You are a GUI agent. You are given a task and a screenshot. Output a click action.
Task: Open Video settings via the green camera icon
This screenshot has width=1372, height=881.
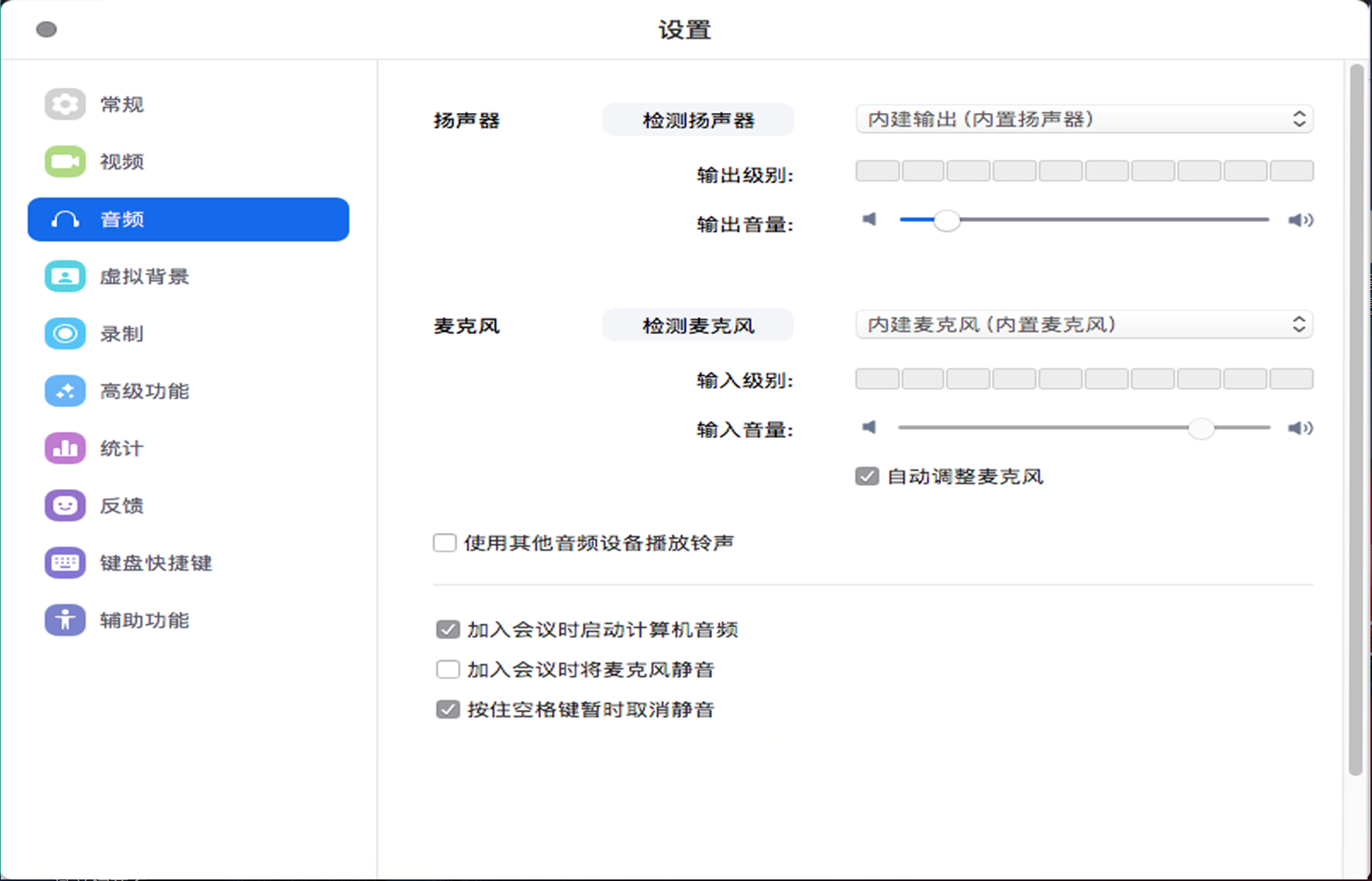coord(65,162)
